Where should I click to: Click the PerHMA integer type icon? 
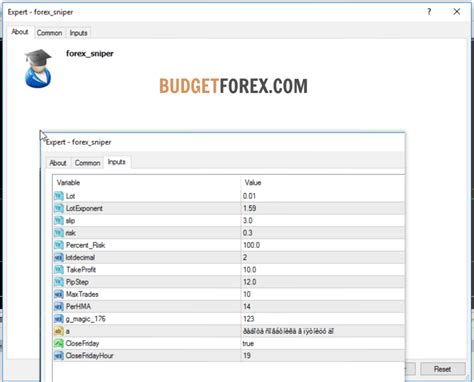click(59, 306)
